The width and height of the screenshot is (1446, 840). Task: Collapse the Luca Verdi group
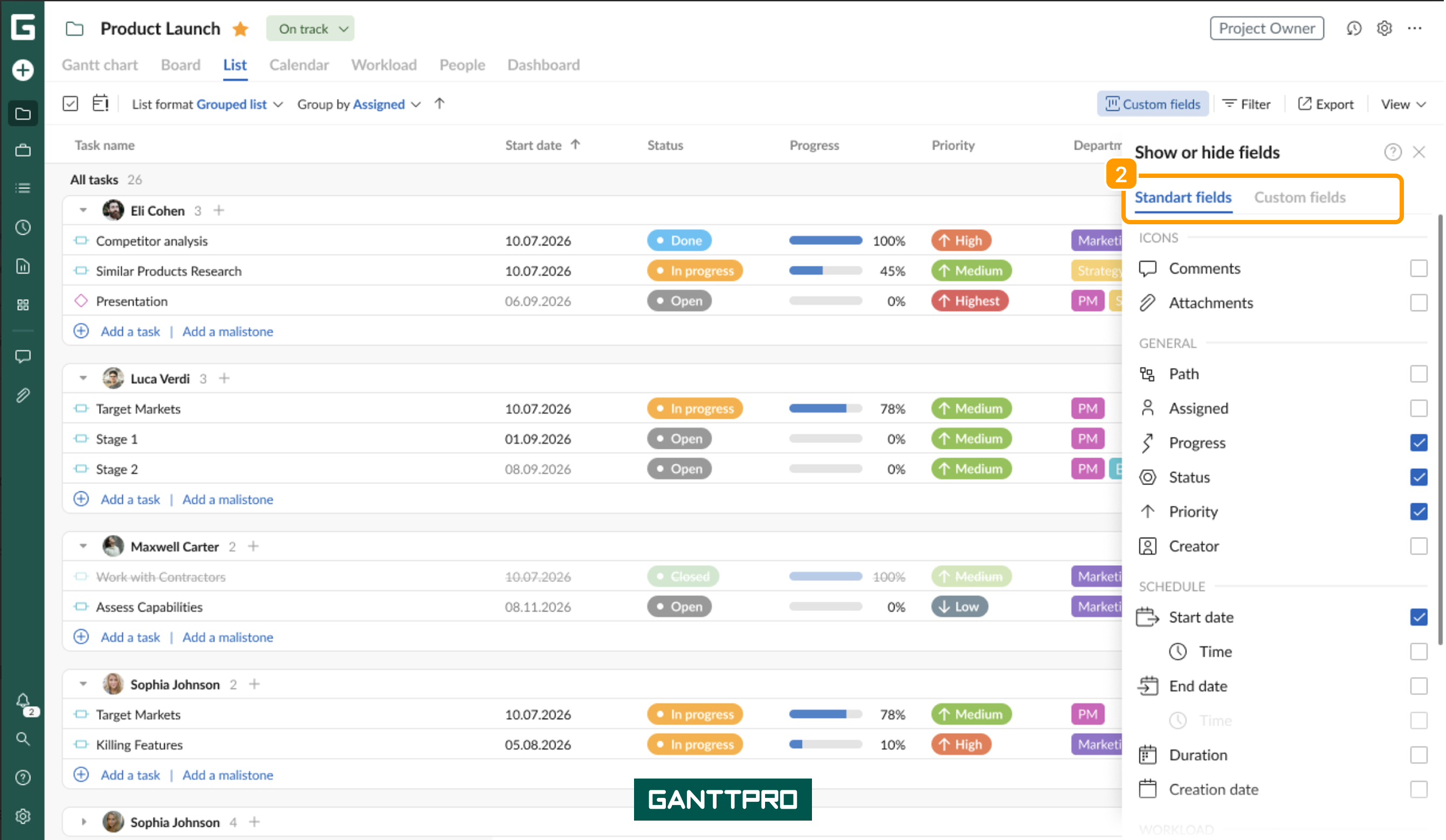point(83,378)
